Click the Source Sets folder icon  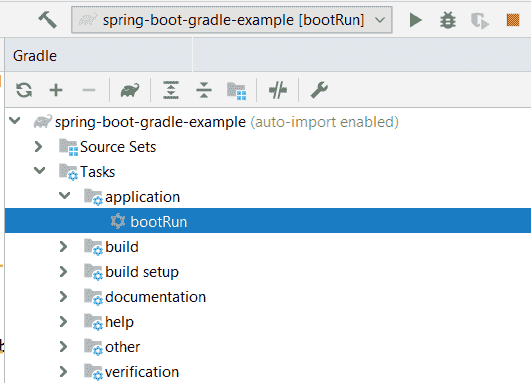pyautogui.click(x=69, y=147)
